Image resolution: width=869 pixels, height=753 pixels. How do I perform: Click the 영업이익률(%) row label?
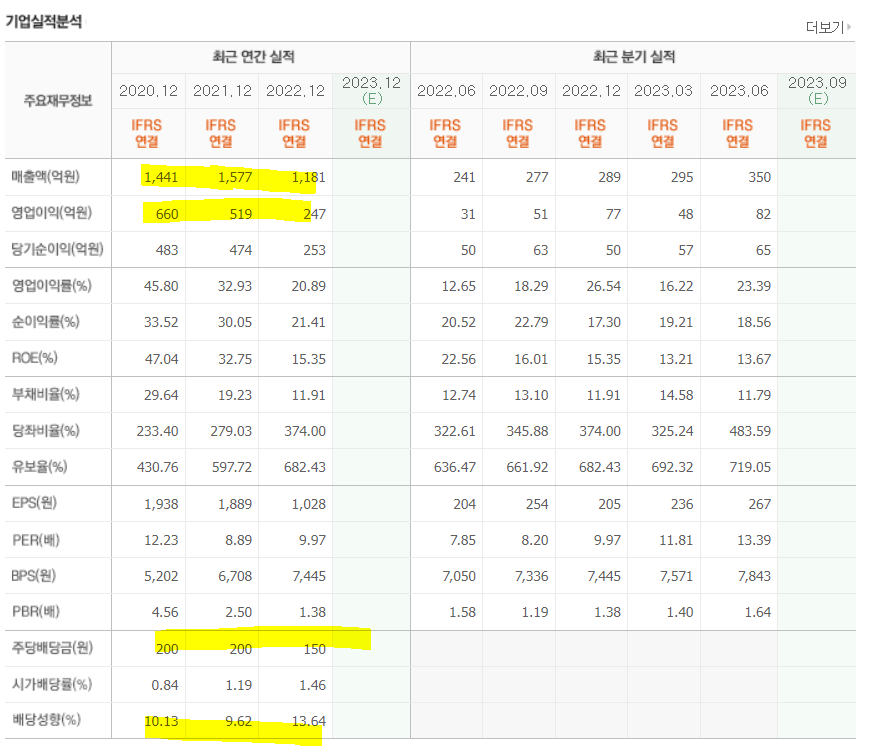coord(52,286)
